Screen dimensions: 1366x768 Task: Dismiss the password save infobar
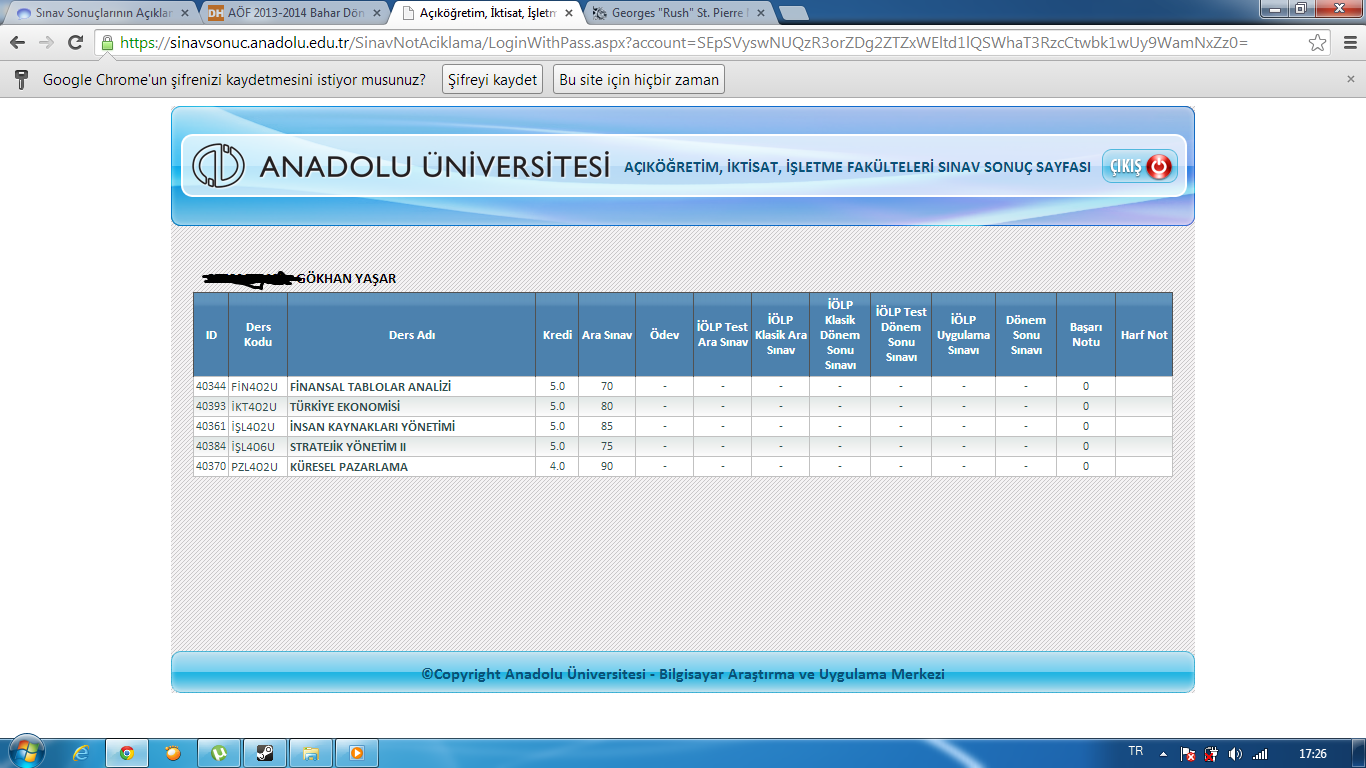click(x=1350, y=79)
